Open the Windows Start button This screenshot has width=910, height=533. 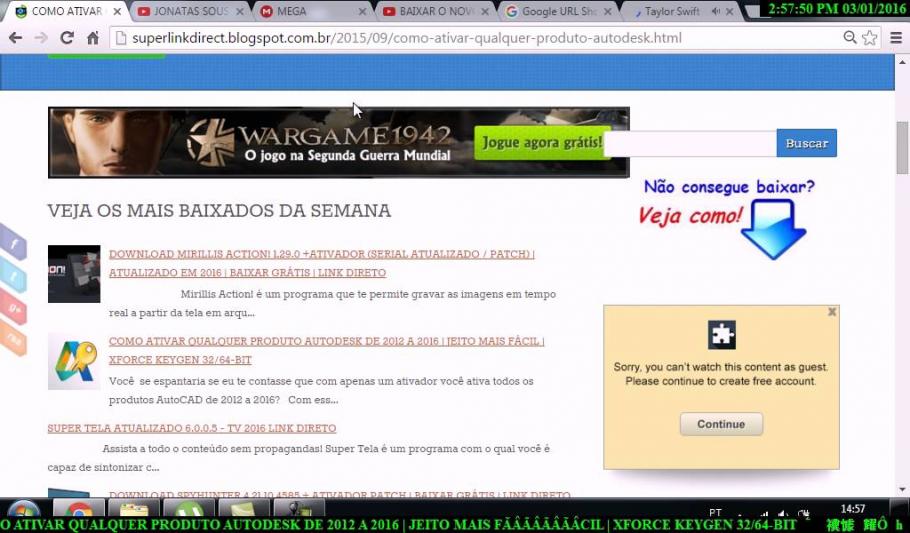coord(24,508)
